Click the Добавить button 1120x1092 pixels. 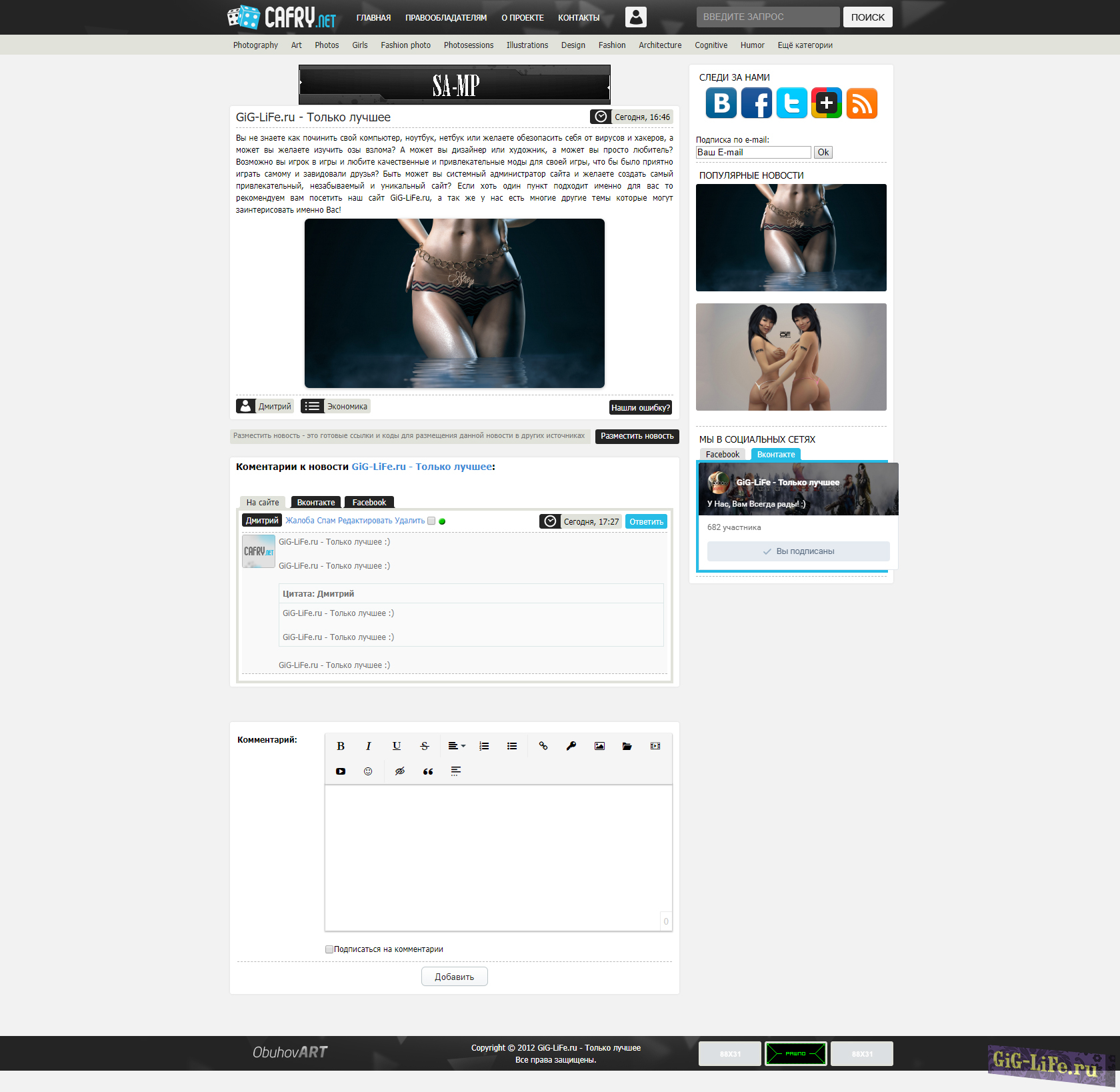tap(454, 977)
